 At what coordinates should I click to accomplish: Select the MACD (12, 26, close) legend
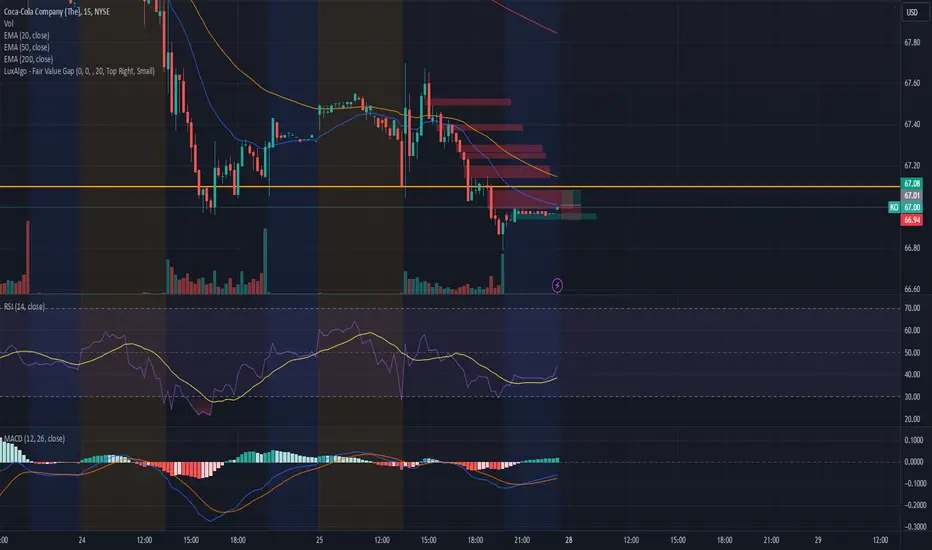point(34,439)
